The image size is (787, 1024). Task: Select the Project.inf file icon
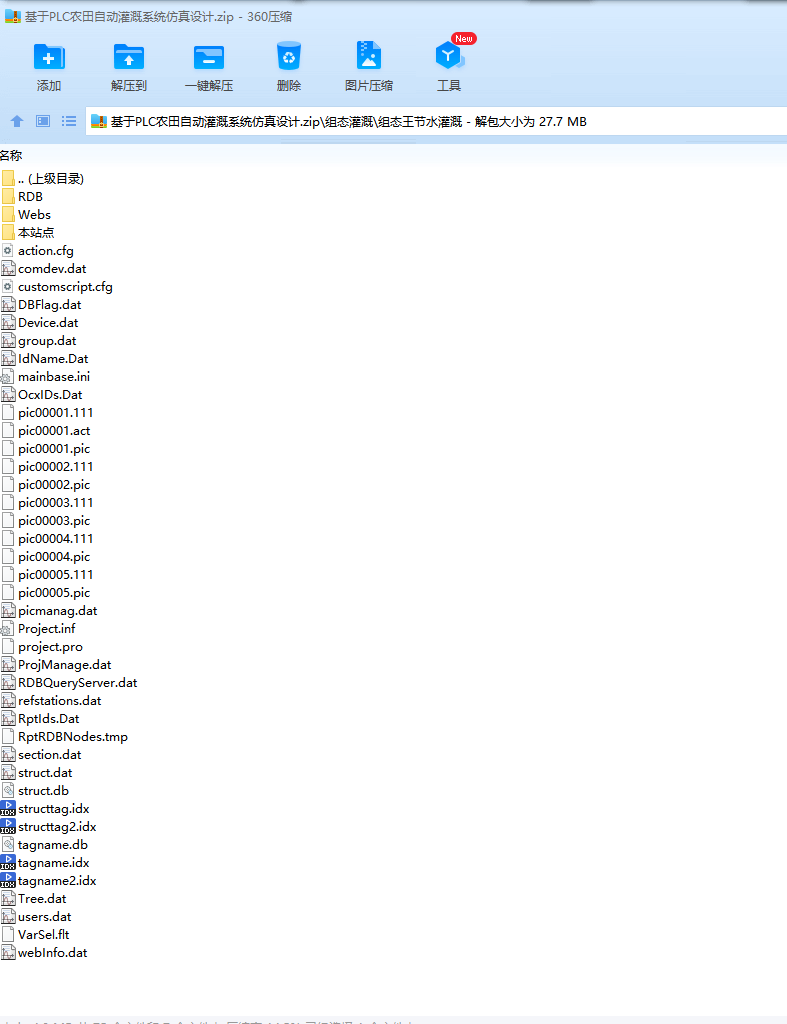(8, 629)
